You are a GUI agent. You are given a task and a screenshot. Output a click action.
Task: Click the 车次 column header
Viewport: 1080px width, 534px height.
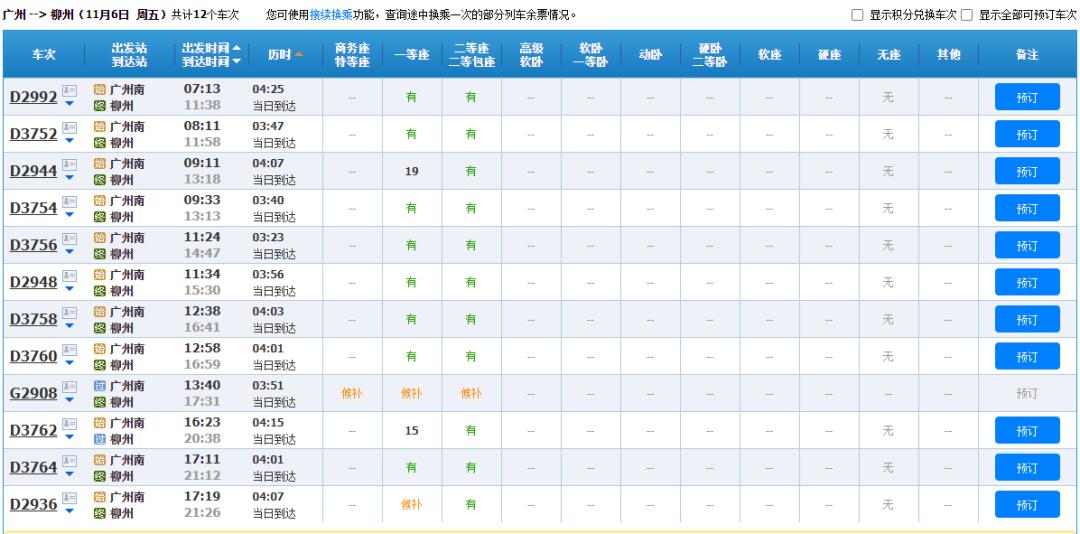click(43, 54)
